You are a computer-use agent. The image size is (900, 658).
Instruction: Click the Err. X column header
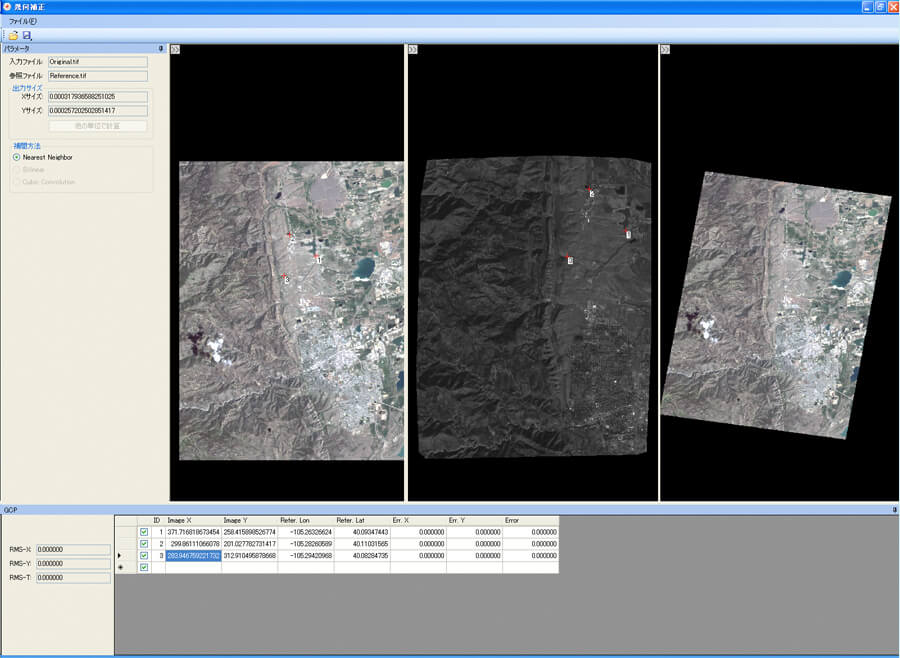click(418, 520)
